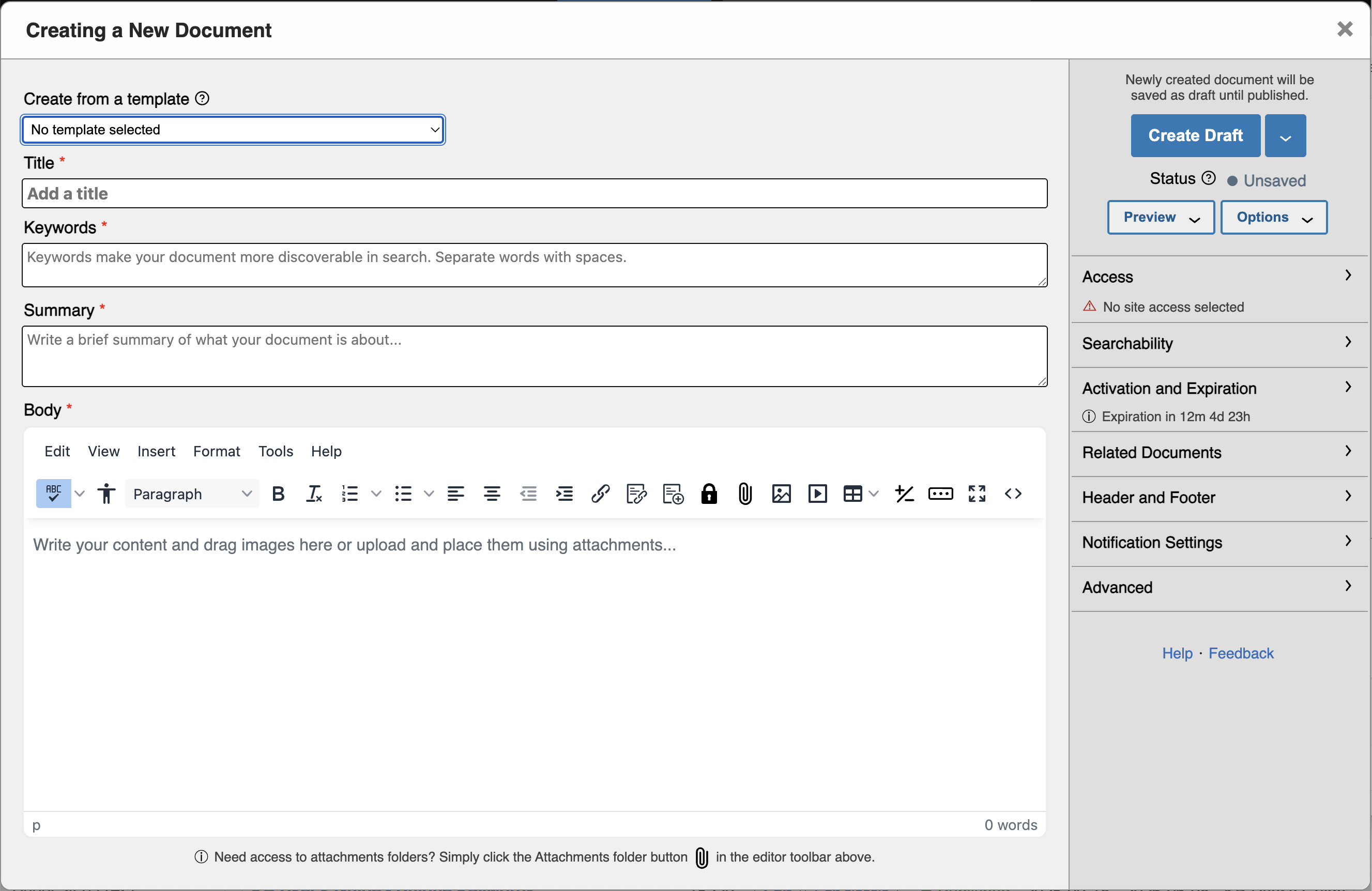Screen dimensions: 1372x891
Task: Clear formatting with the italic-x icon
Action: (x=314, y=494)
